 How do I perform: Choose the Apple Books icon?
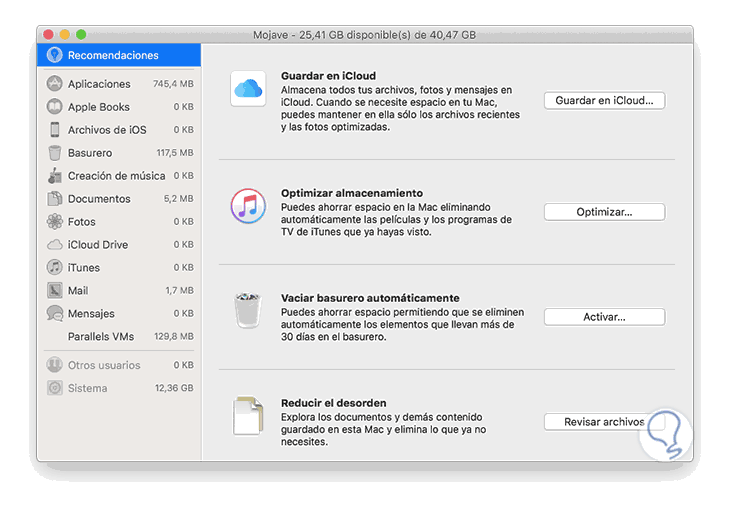pos(54,107)
